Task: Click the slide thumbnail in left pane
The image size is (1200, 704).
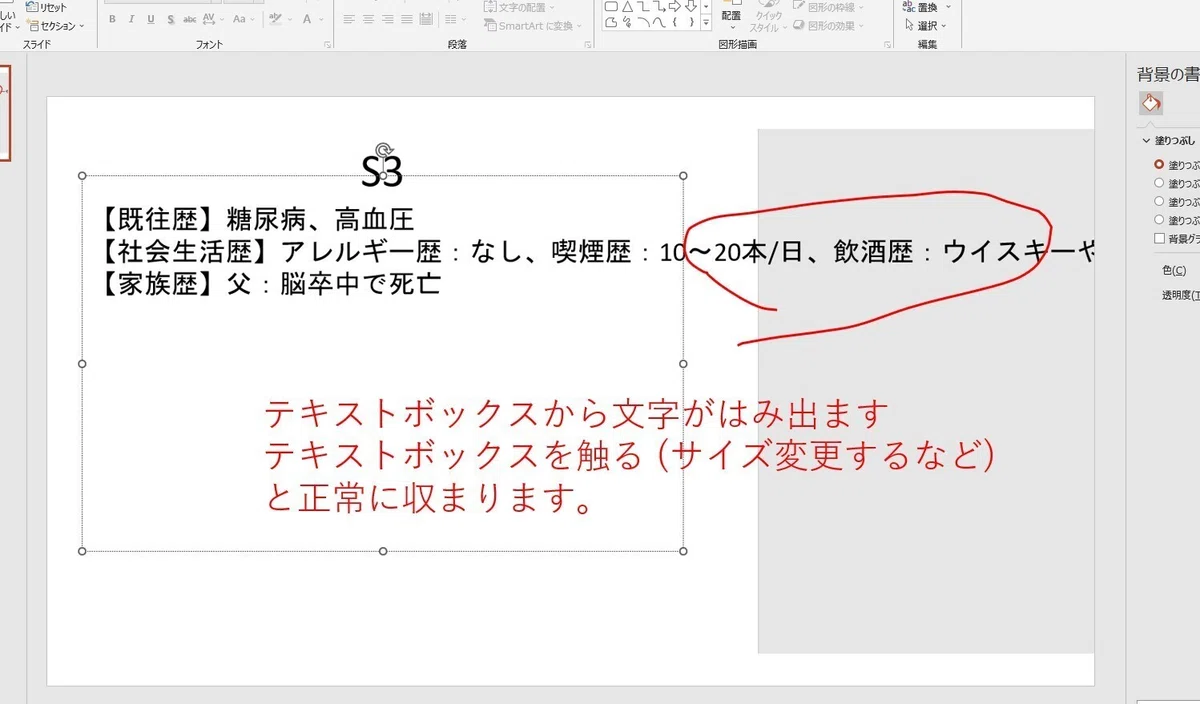Action: click(4, 113)
